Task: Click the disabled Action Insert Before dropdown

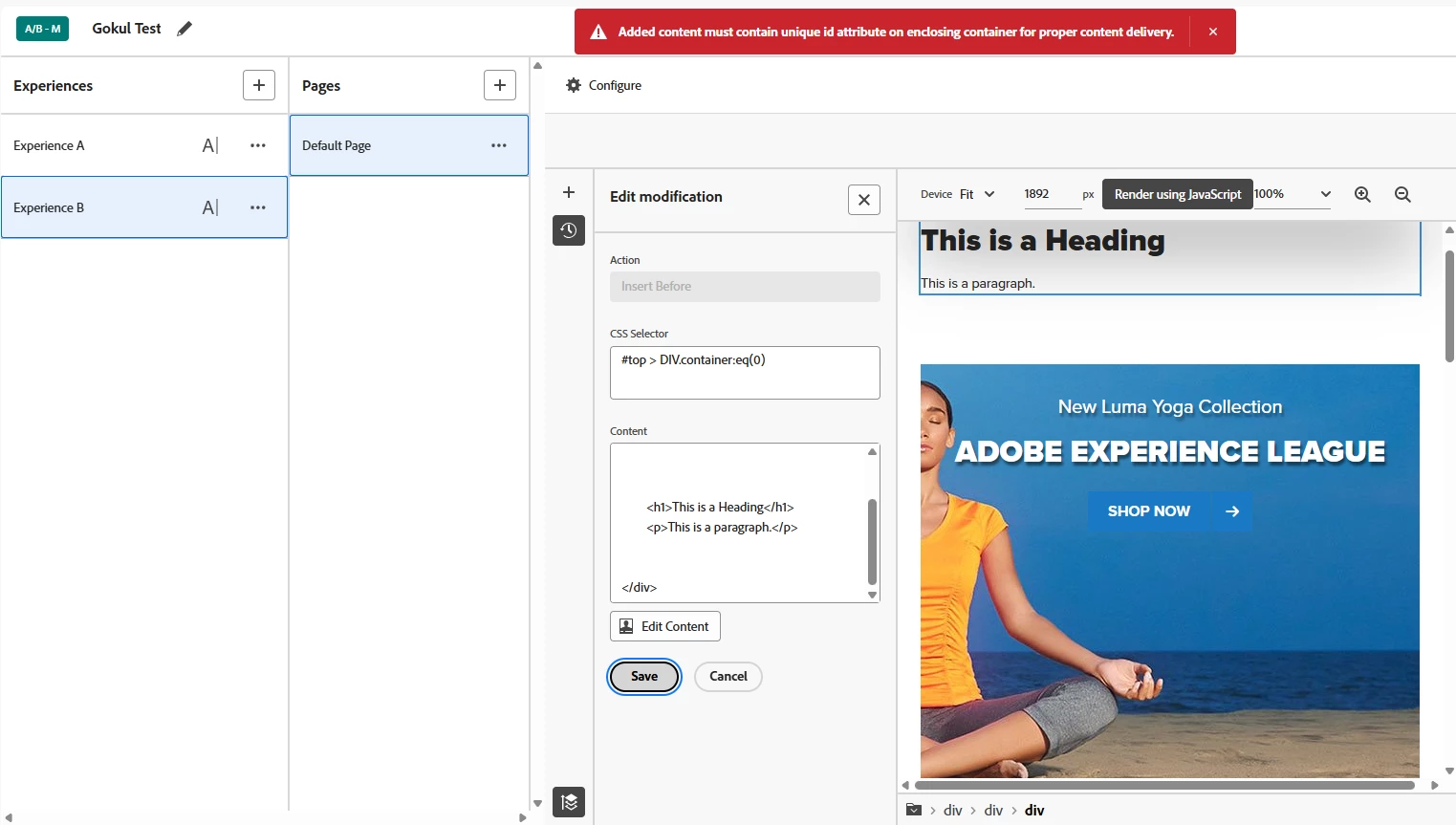Action: tap(745, 287)
